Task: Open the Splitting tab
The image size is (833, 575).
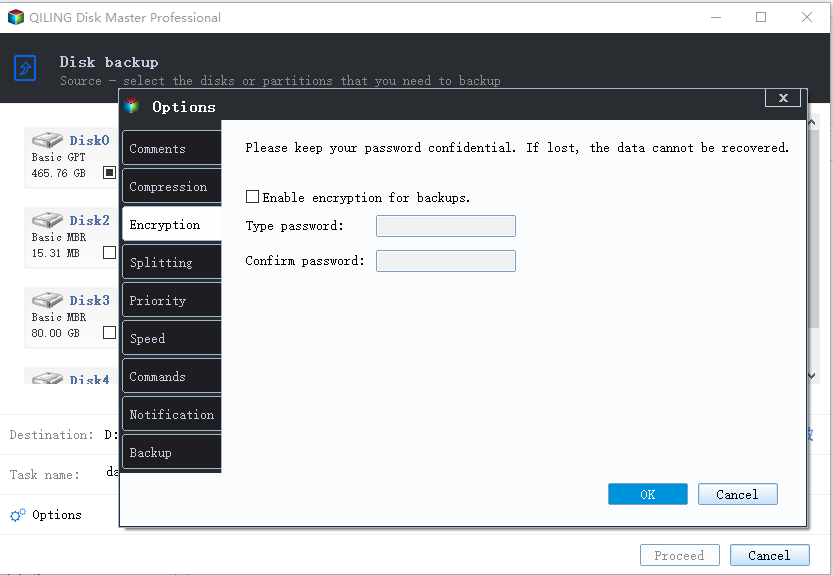Action: point(172,263)
